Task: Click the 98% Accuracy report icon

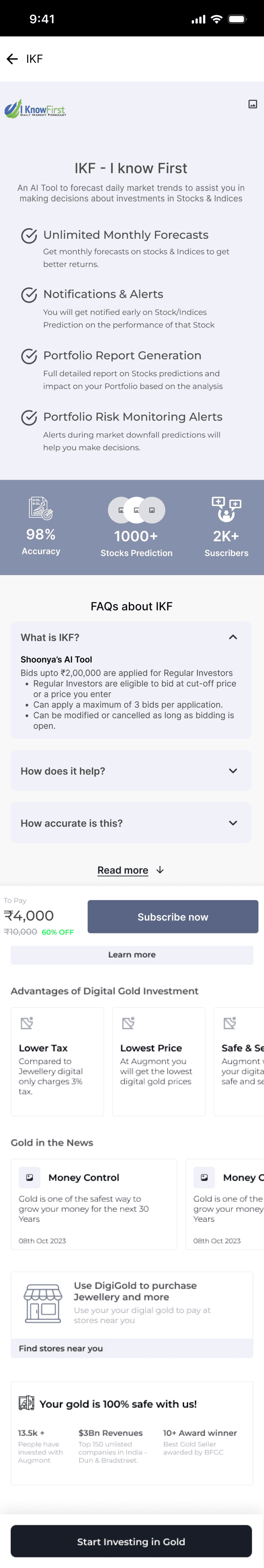Action: tap(41, 508)
